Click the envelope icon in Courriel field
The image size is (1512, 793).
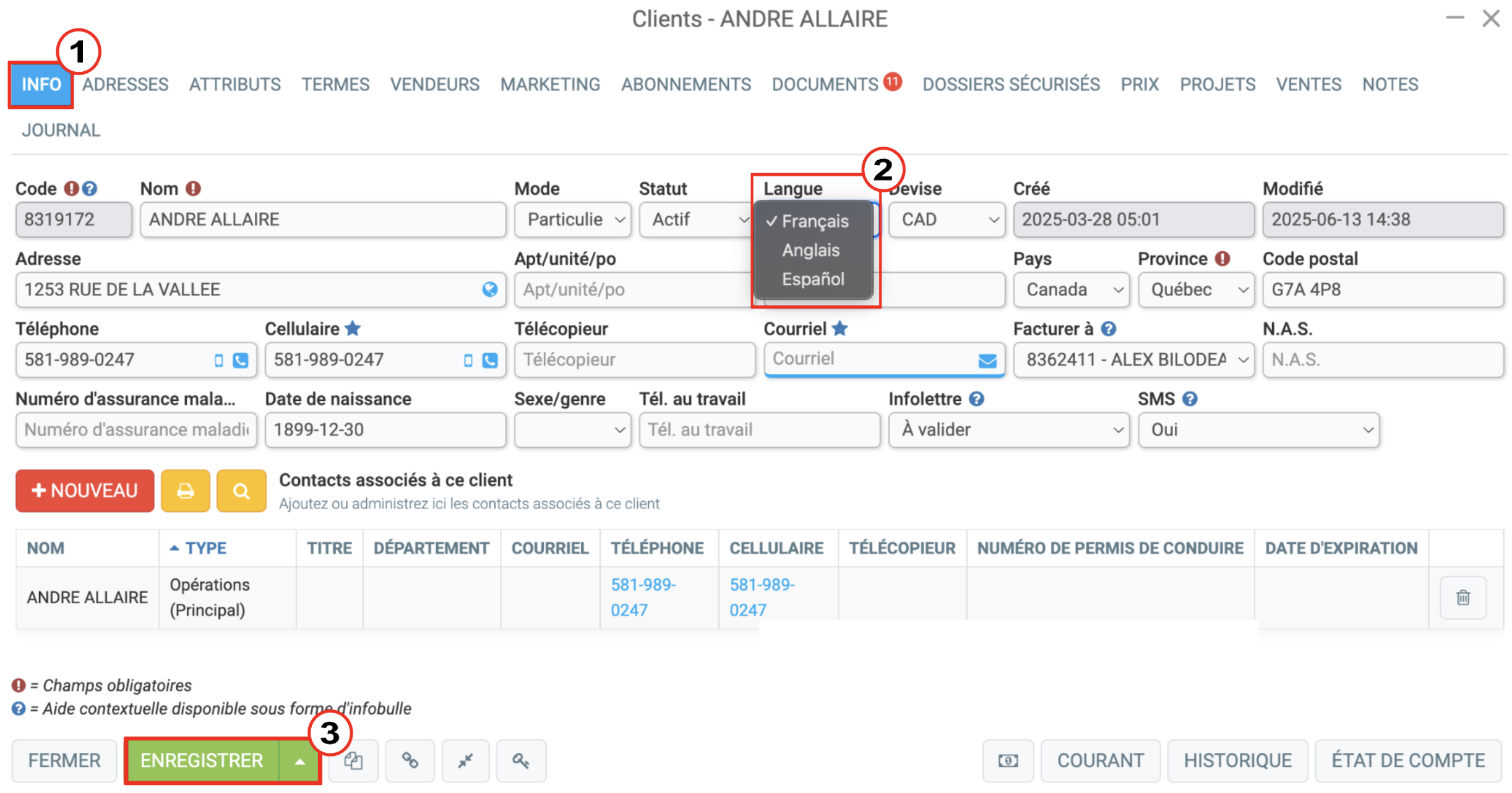(987, 360)
